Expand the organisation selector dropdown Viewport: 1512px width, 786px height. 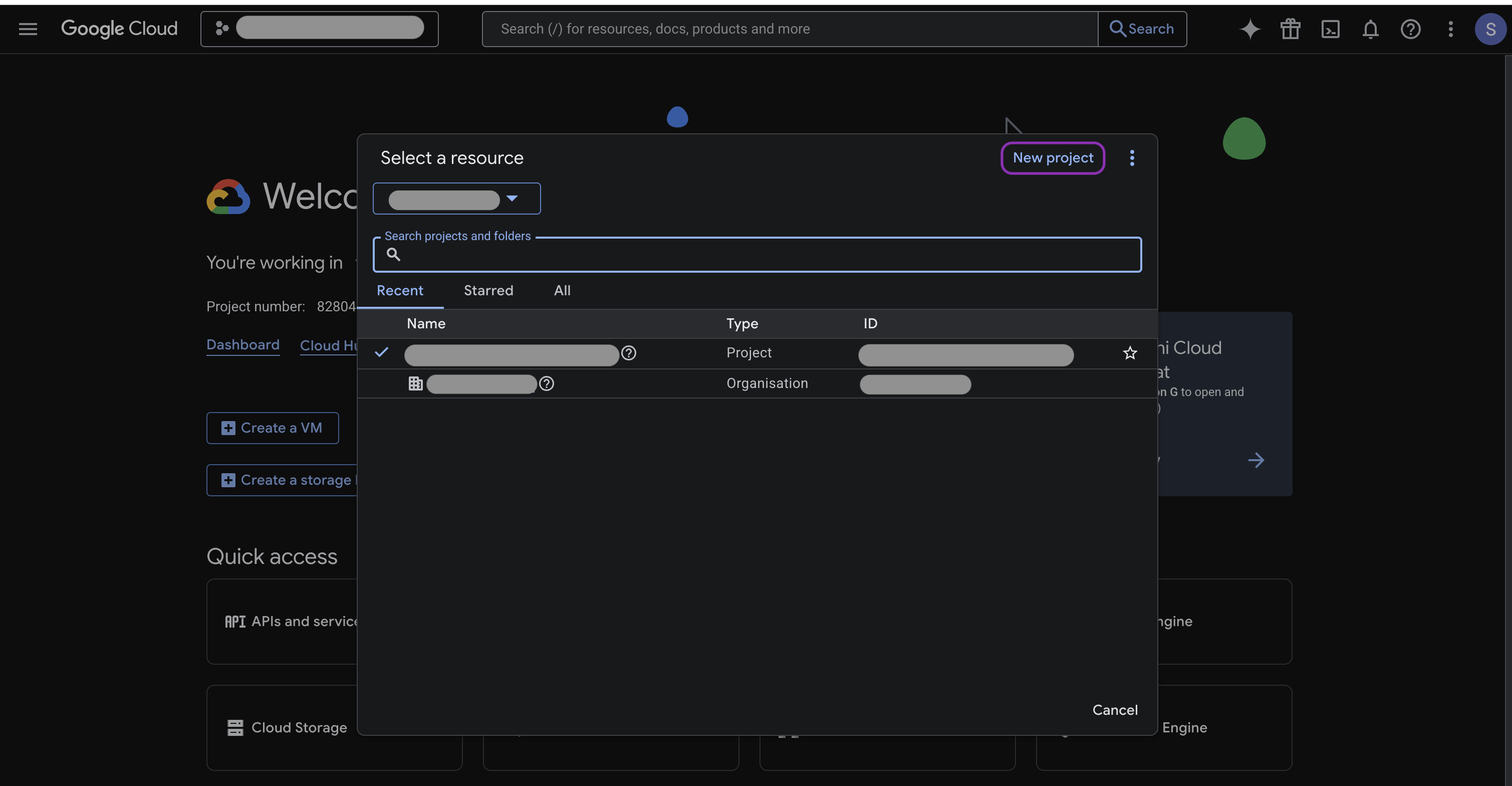(456, 199)
